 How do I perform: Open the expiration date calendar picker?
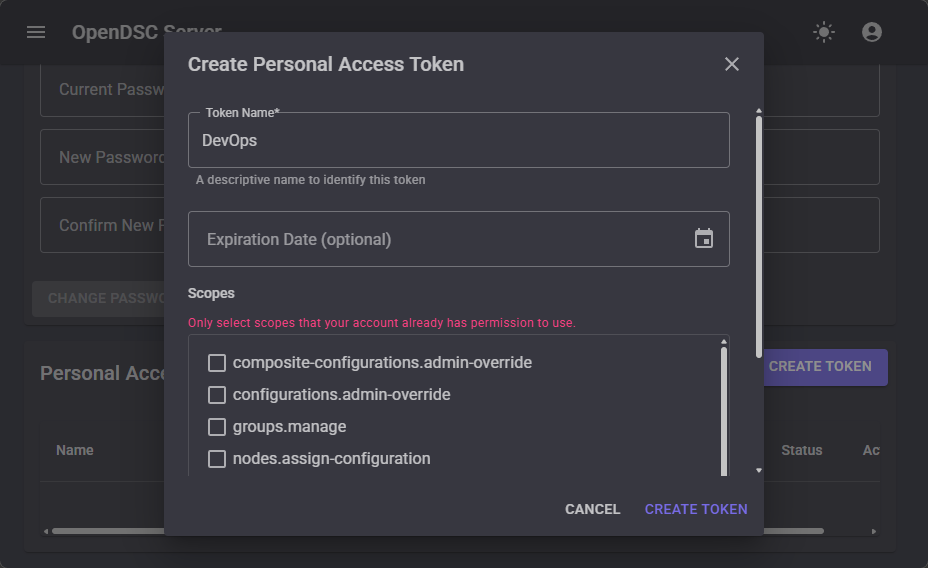coord(704,239)
